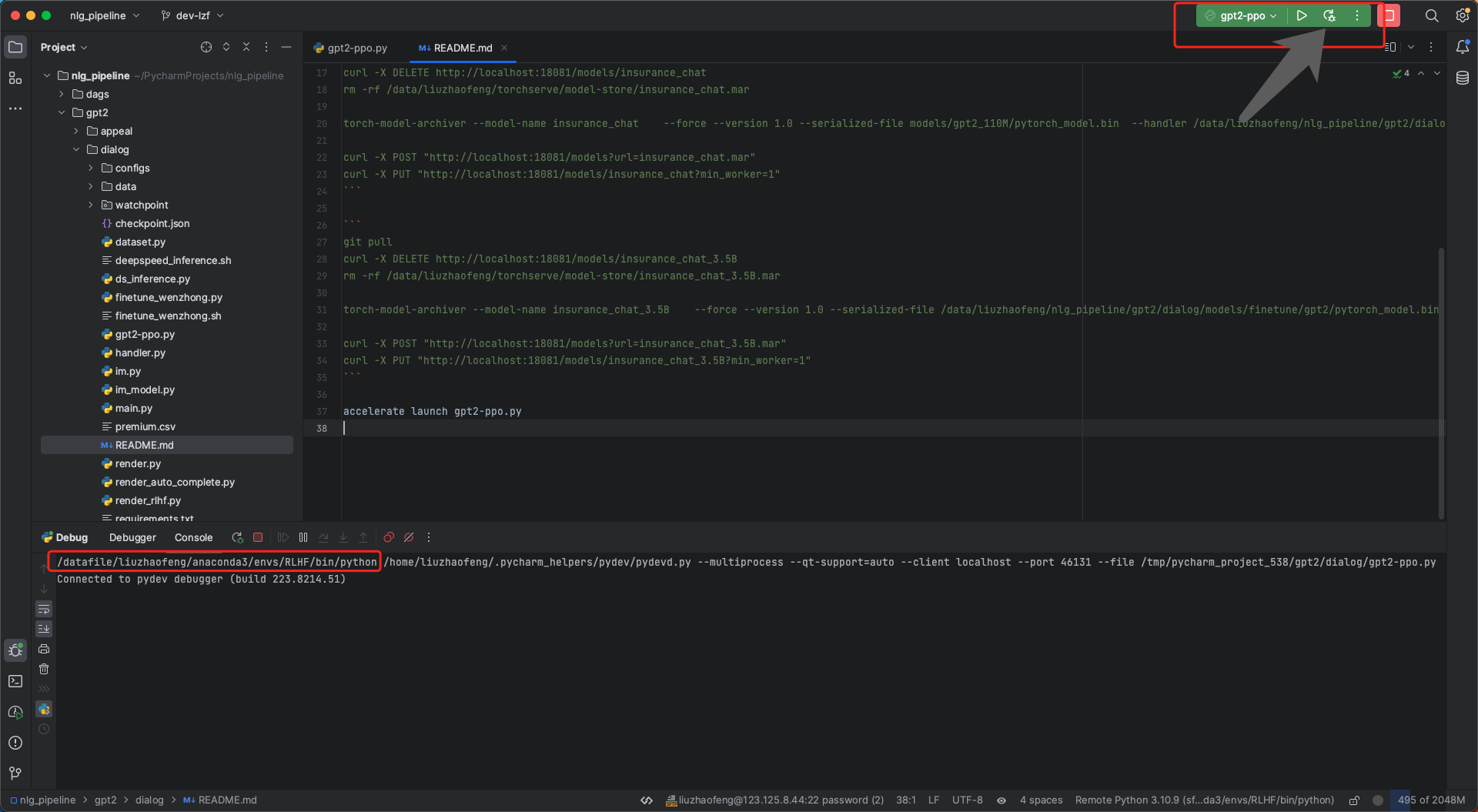Expand the configs folder
1478x812 pixels.
[91, 168]
